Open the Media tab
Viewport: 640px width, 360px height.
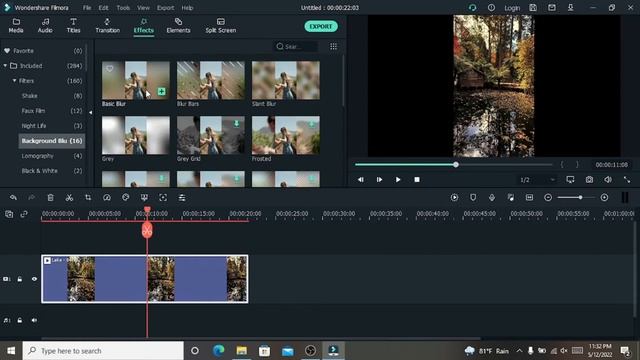[16, 25]
